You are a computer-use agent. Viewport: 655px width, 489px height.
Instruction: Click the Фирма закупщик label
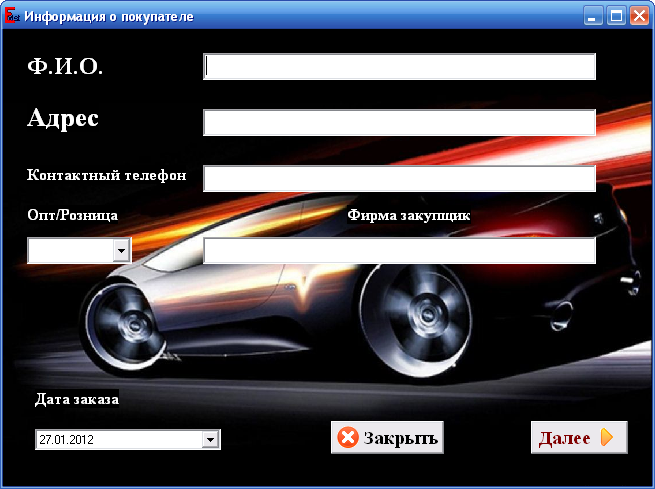click(409, 215)
